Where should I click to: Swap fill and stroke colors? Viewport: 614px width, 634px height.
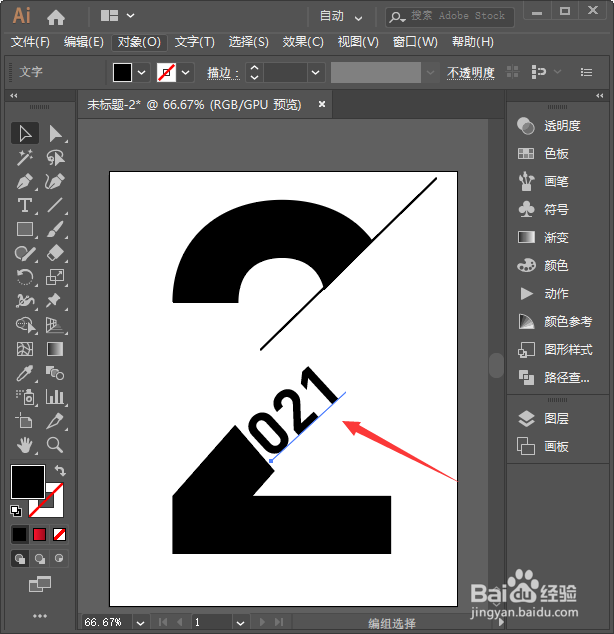click(60, 470)
